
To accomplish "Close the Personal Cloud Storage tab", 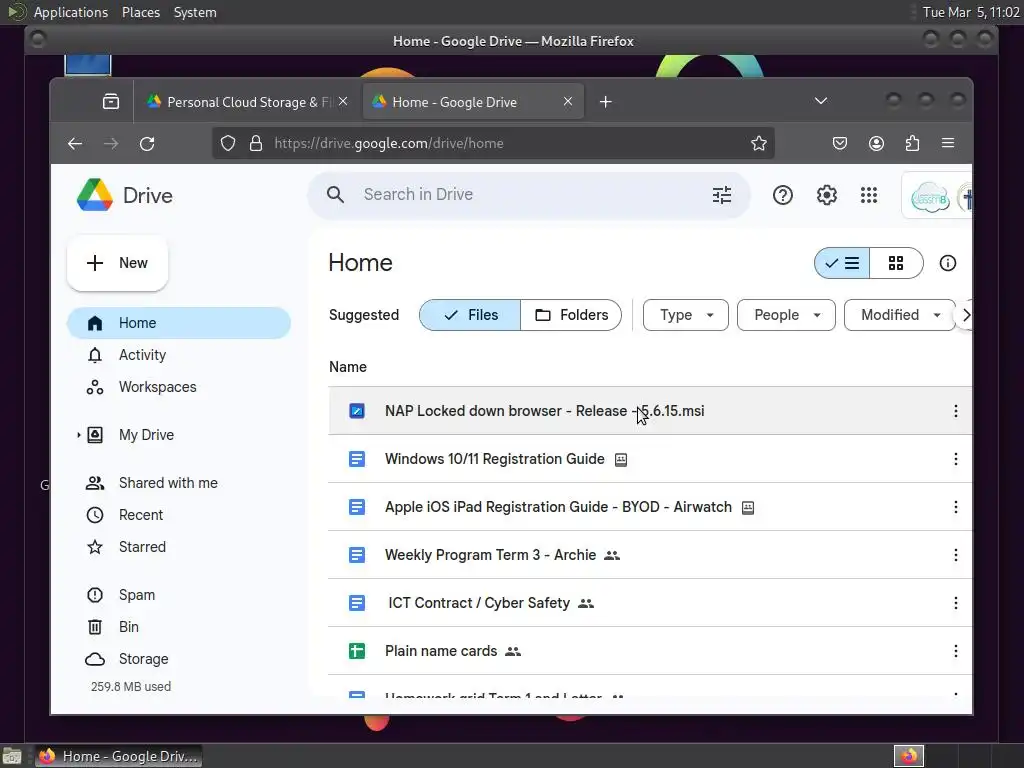I will coord(343,101).
